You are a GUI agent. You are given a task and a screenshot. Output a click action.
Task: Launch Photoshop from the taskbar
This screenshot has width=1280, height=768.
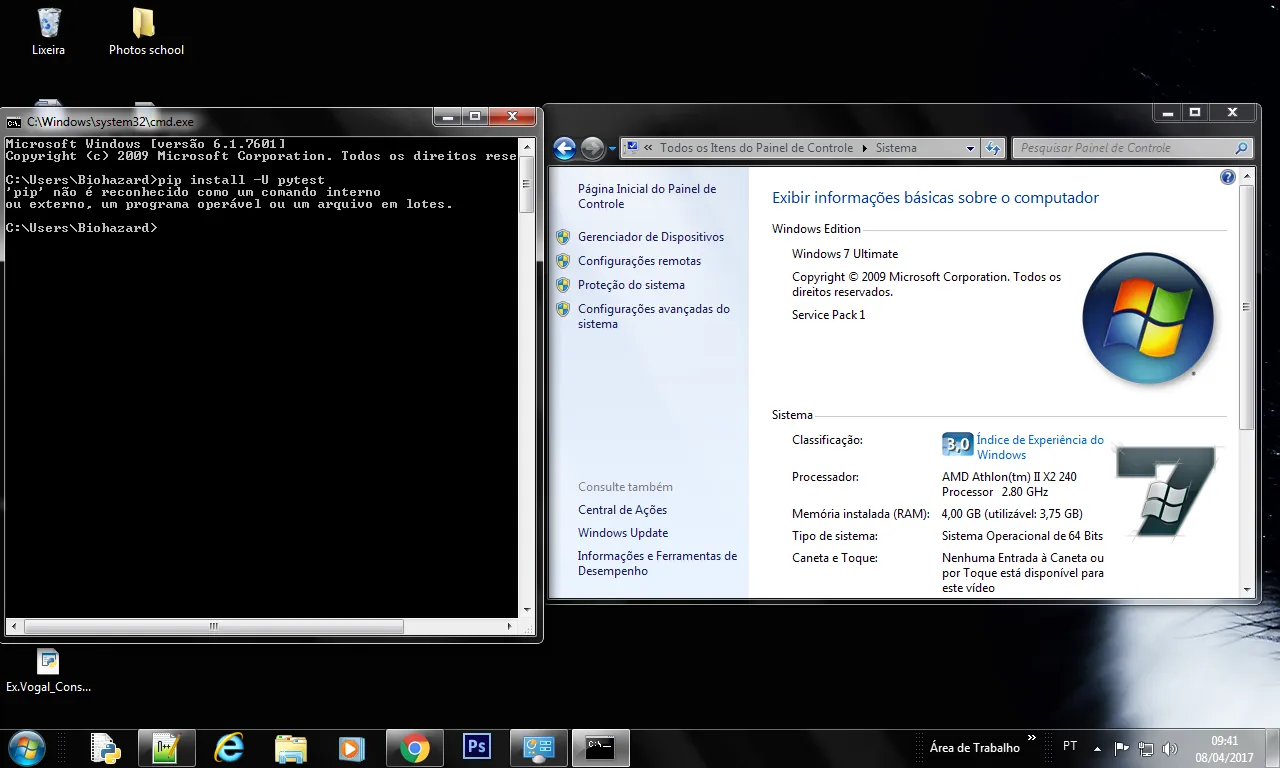[x=477, y=747]
